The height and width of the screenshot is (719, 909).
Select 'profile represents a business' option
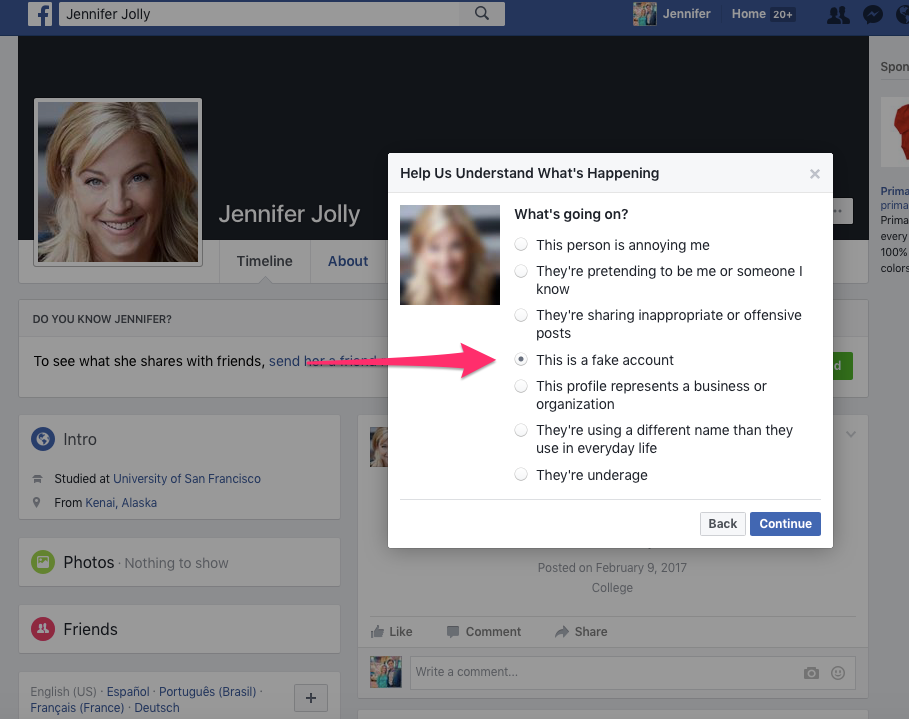click(x=521, y=386)
